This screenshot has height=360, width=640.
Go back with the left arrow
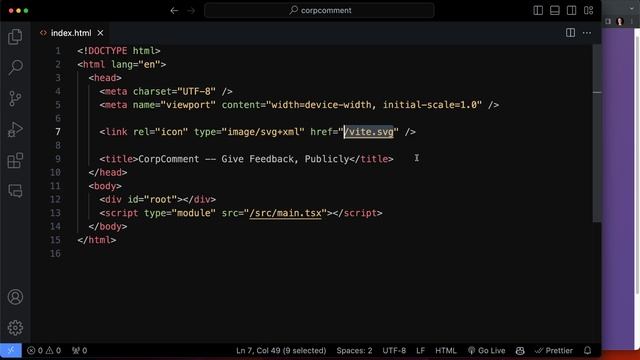[174, 11]
